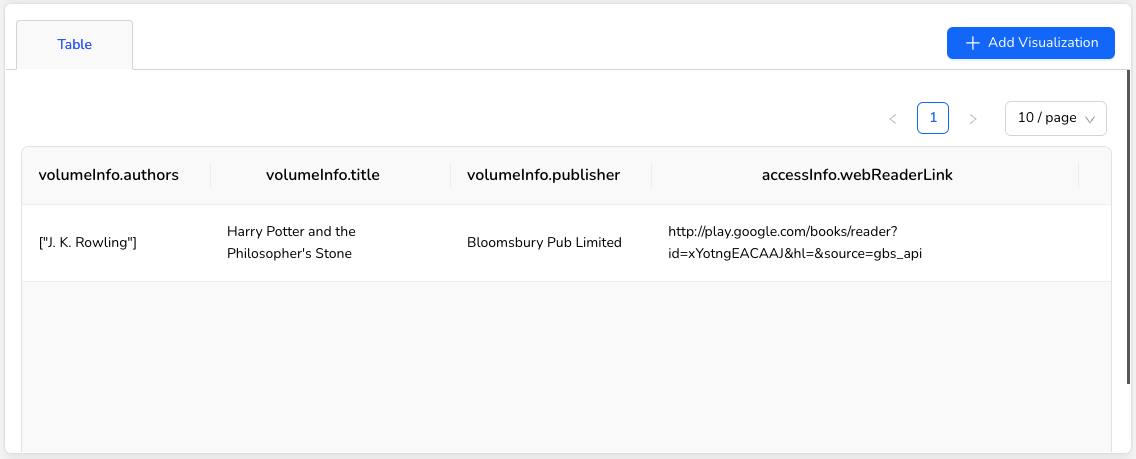Click the chevron arrow beside 10 / page
1136x459 pixels.
1090,119
